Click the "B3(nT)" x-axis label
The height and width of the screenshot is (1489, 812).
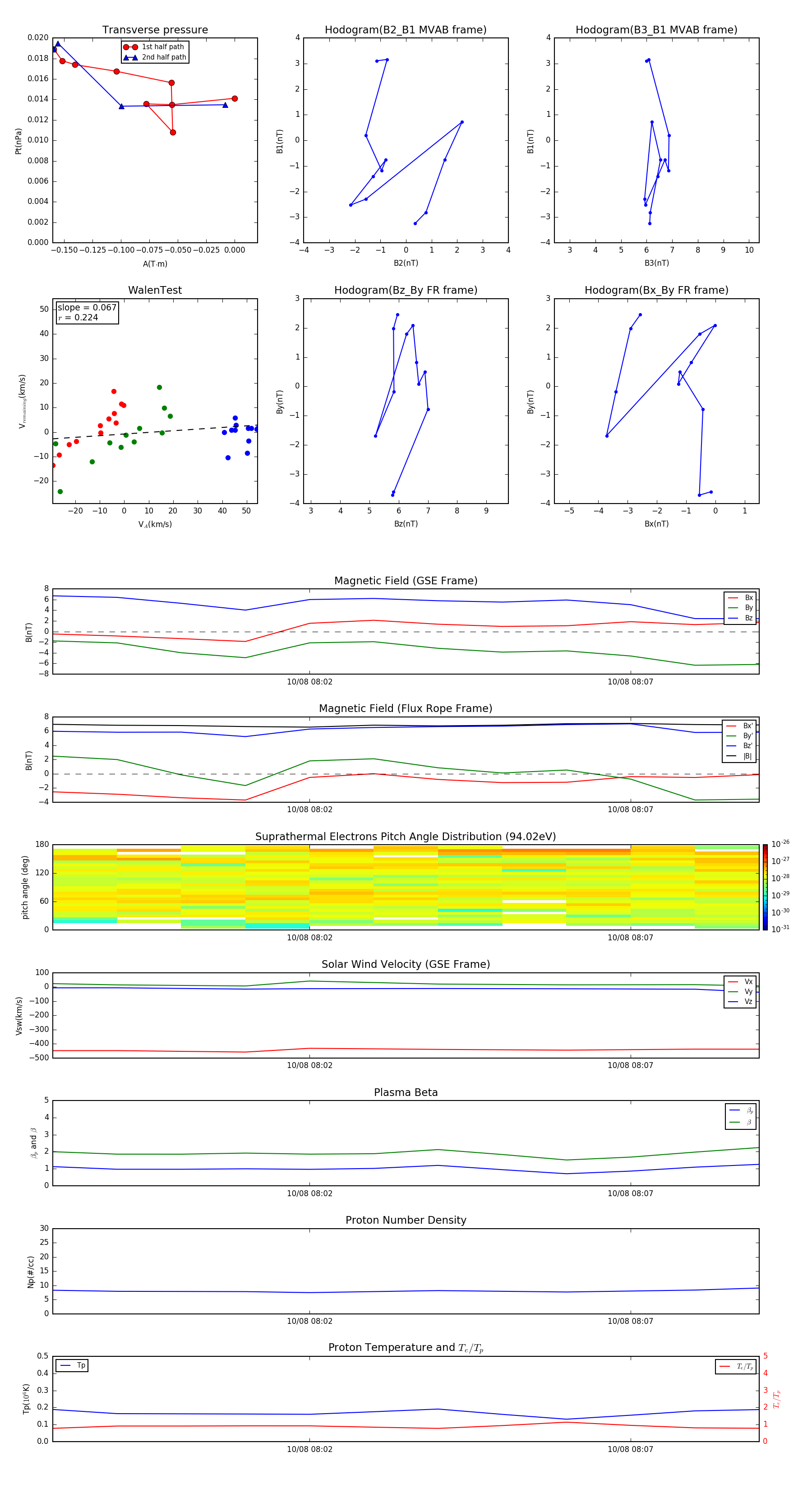656,263
